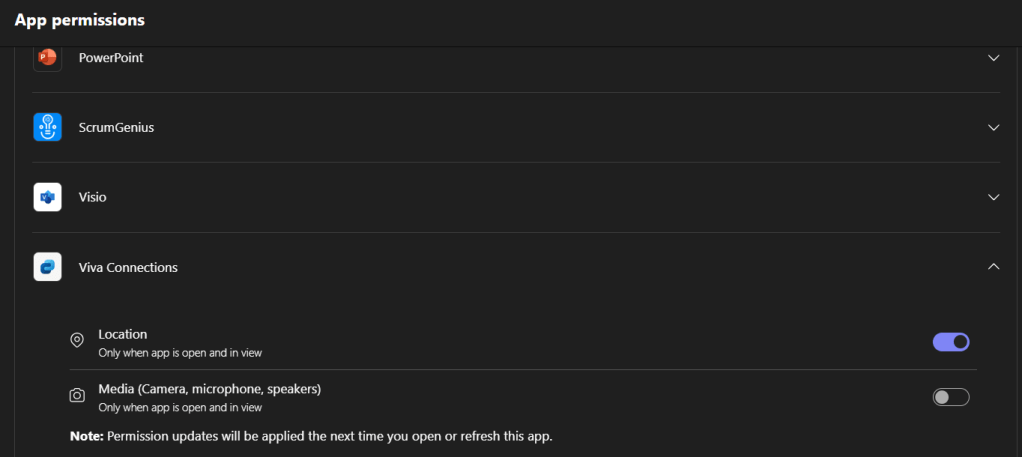Viewport: 1022px width, 457px height.
Task: Enable the Media permission toggle
Action: point(951,397)
